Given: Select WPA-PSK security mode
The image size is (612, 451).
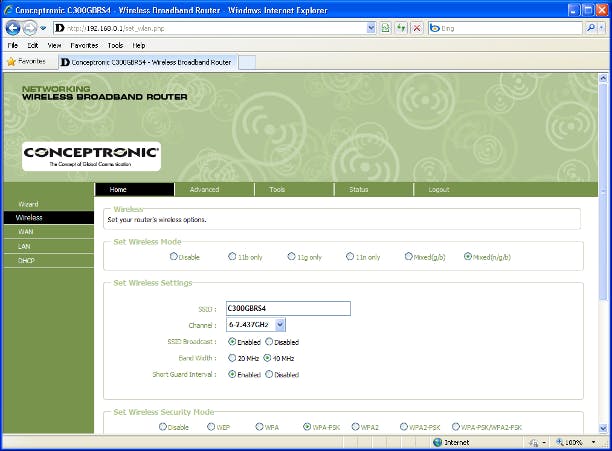Looking at the screenshot, I should pyautogui.click(x=307, y=427).
